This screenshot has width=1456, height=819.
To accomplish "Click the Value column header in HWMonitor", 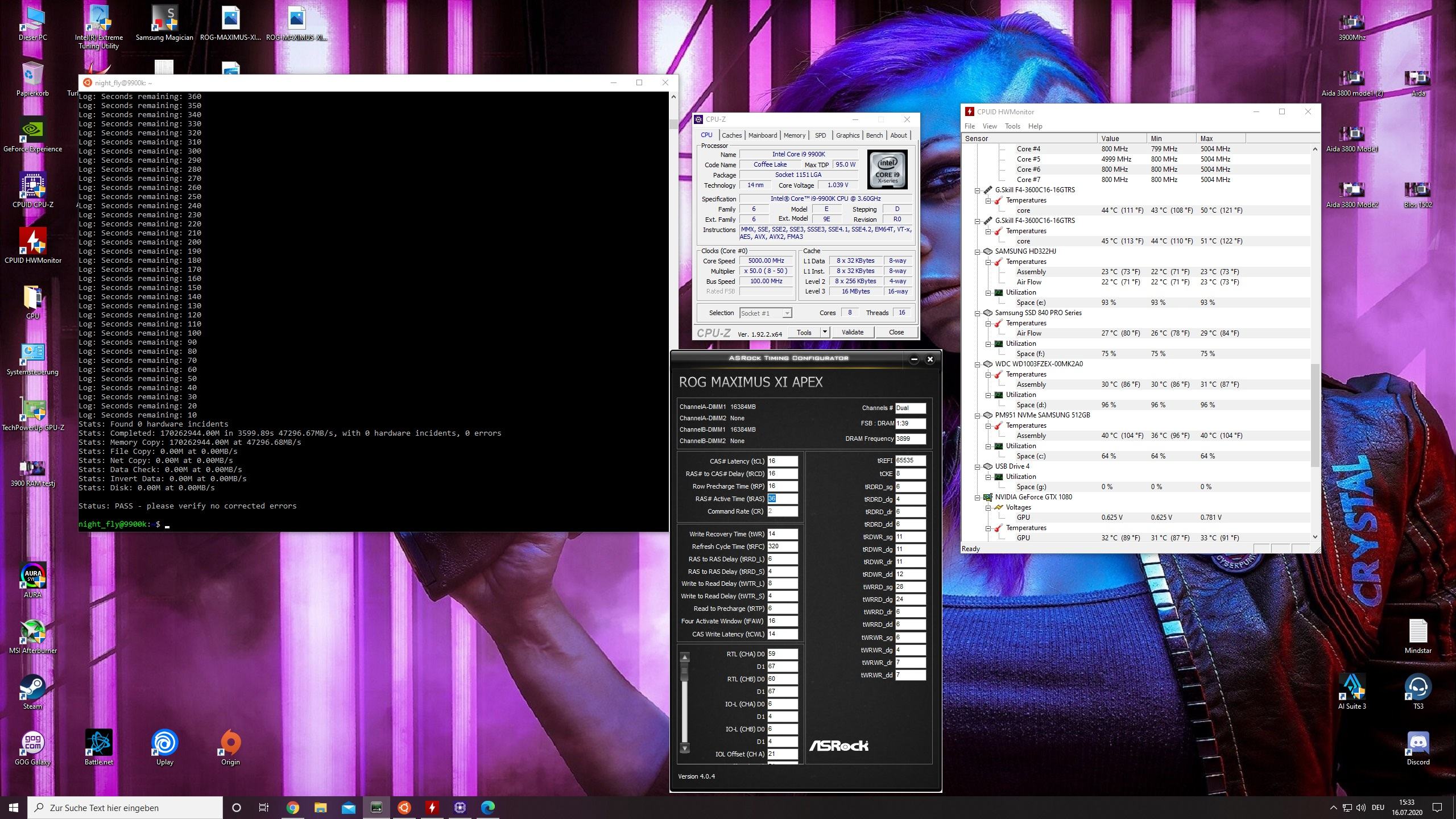I will [1122, 138].
